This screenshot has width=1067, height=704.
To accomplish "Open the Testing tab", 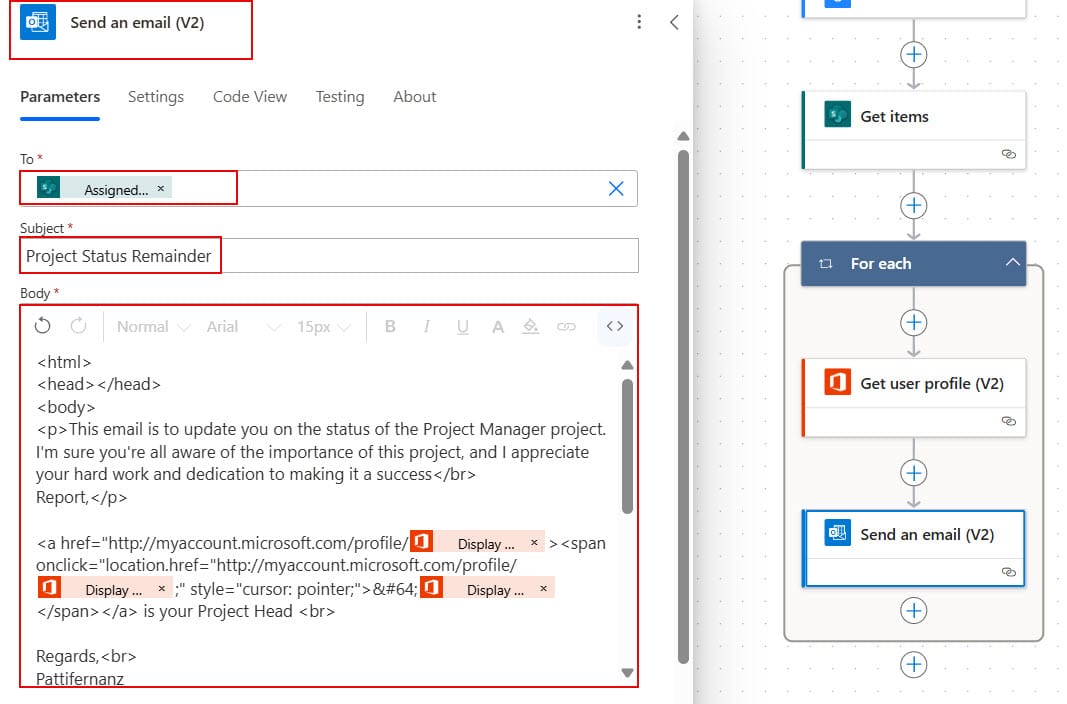I will point(340,97).
